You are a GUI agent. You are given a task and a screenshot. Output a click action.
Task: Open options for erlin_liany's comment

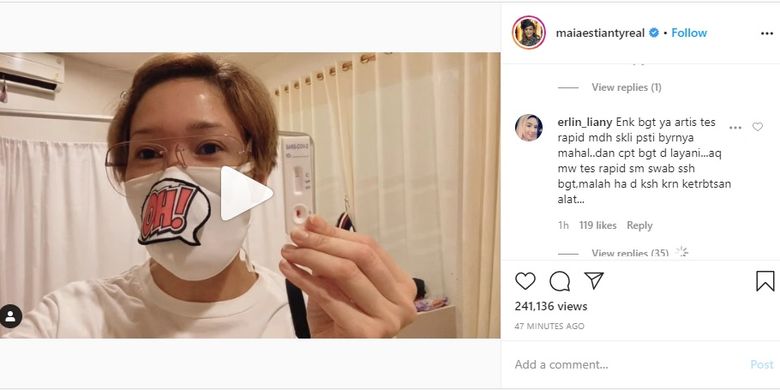click(735, 128)
